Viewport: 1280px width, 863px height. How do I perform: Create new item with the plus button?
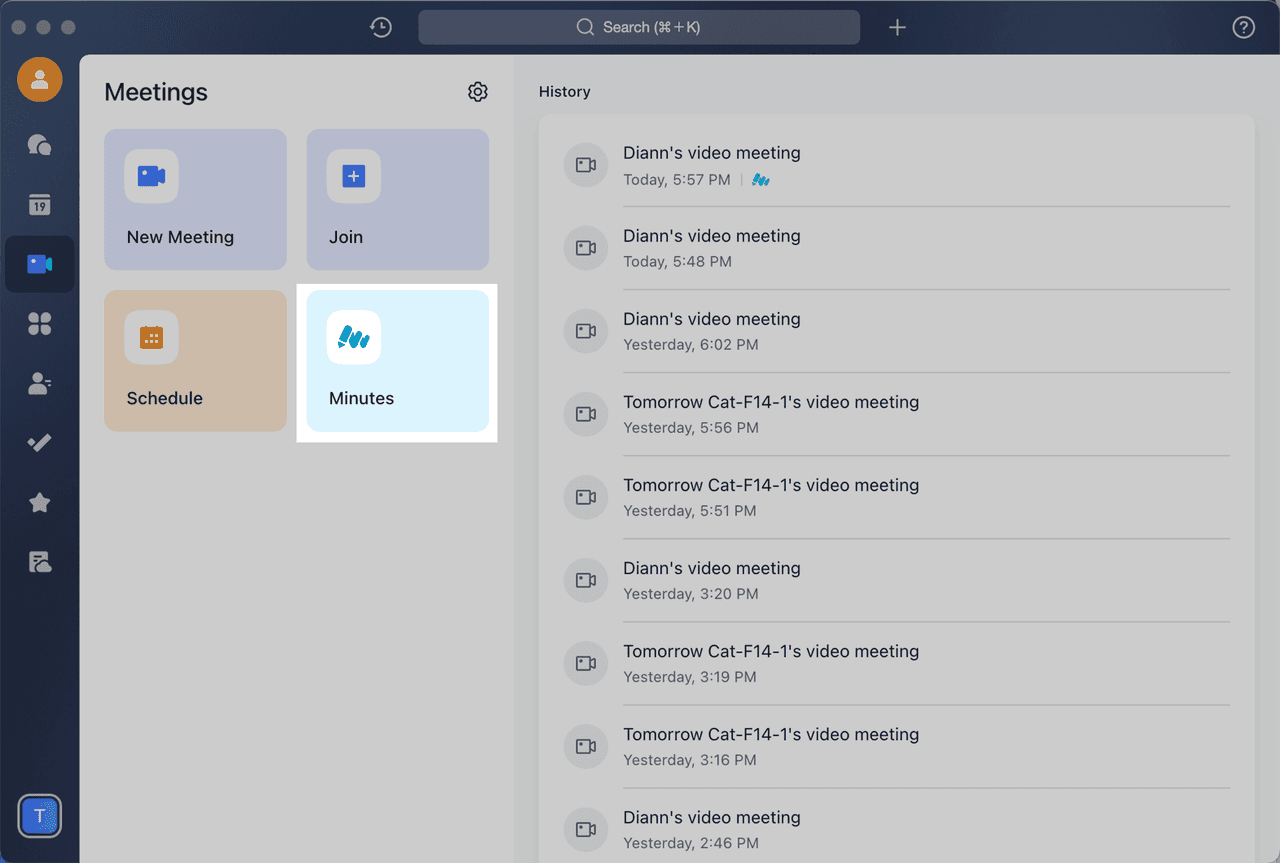pos(897,27)
